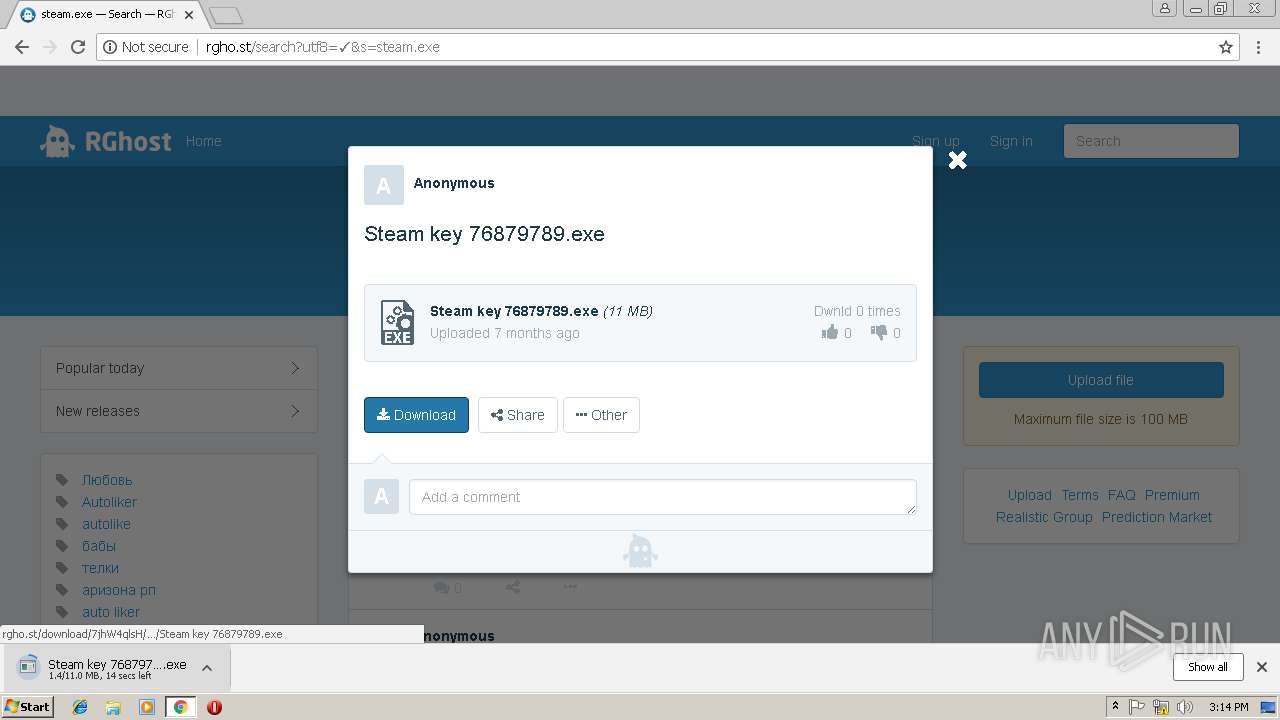Screen dimensions: 1280x720
Task: Expand the New releases section
Action: point(179,411)
